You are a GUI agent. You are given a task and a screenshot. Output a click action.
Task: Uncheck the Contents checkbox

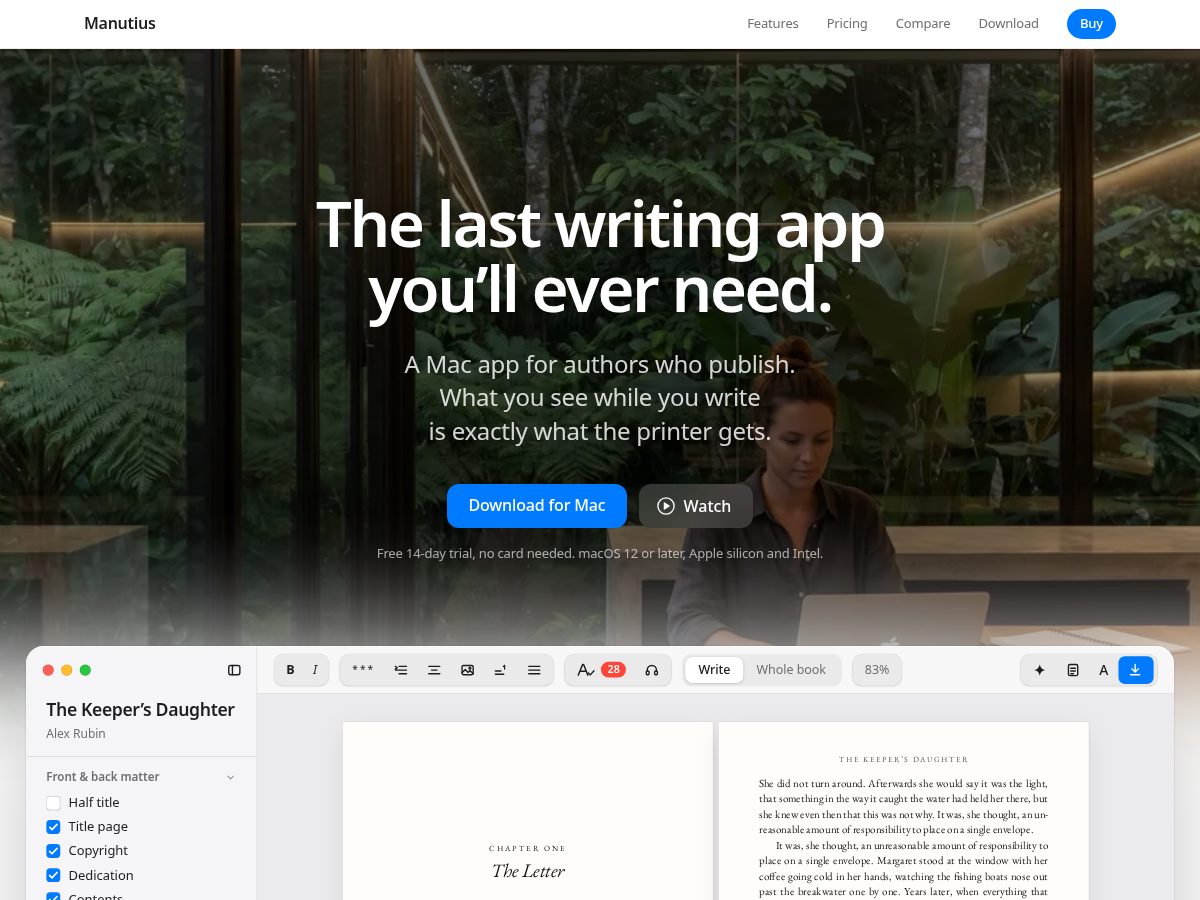53,897
